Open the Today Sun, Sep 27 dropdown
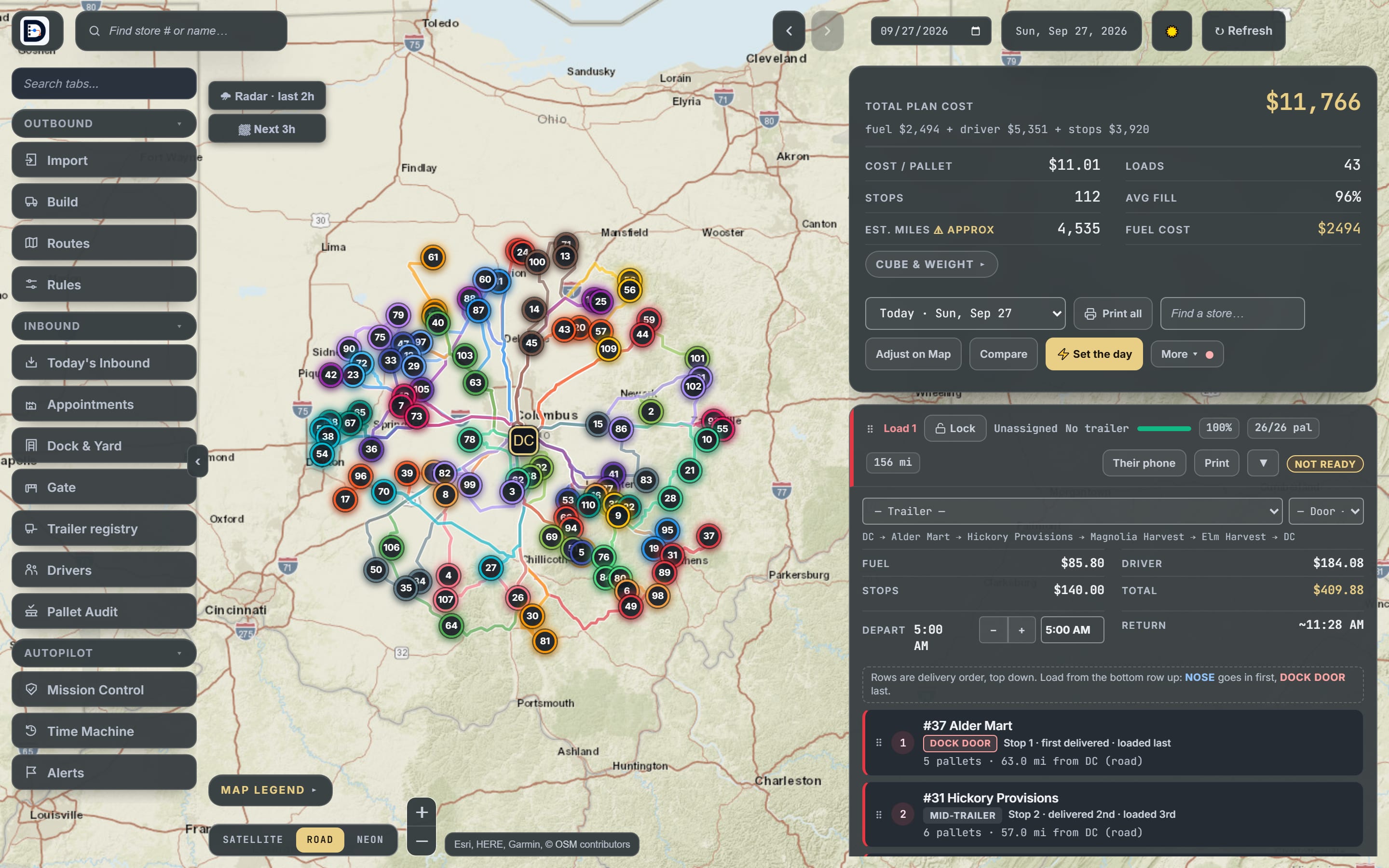 coord(965,313)
